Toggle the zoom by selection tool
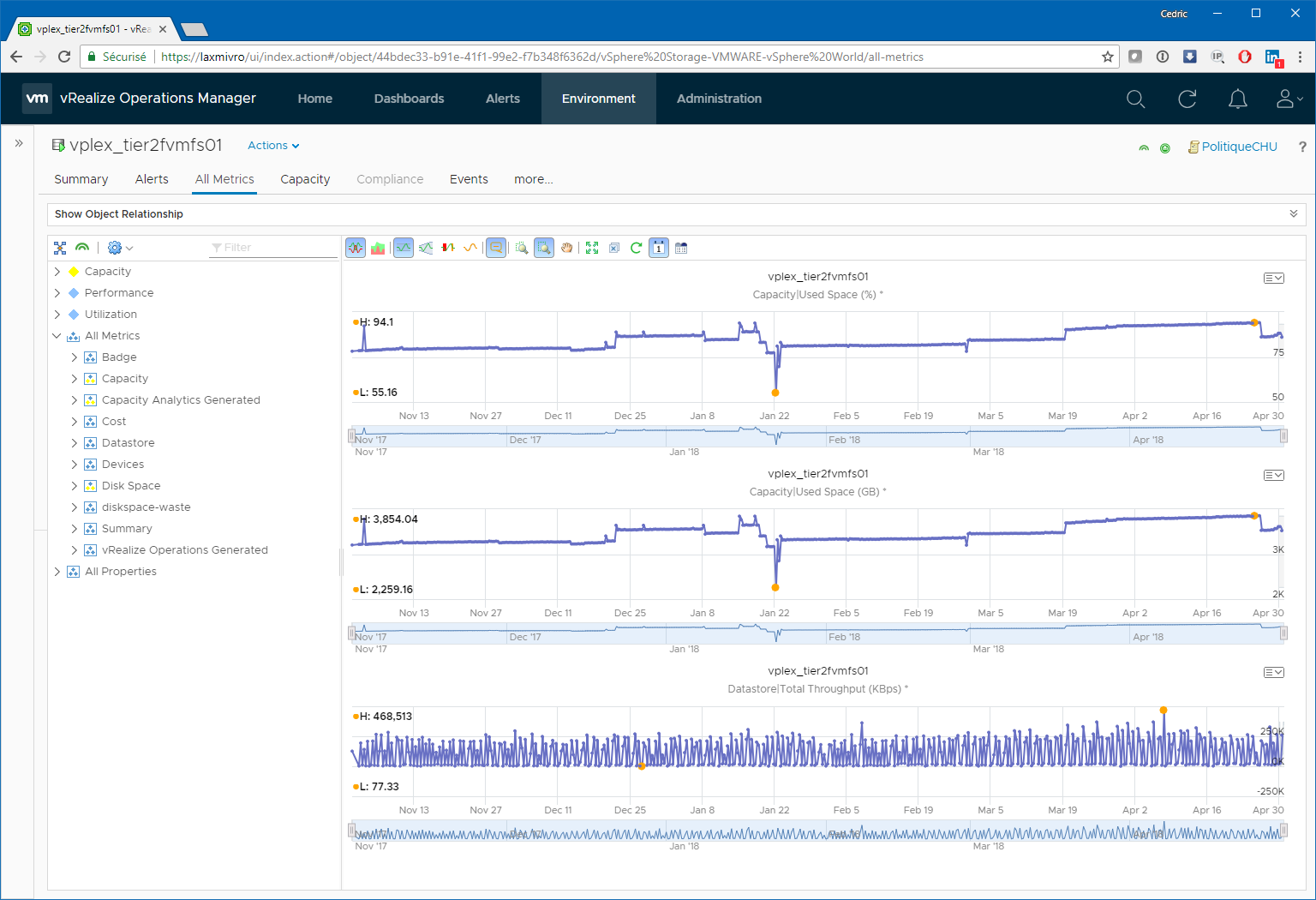 [x=543, y=248]
